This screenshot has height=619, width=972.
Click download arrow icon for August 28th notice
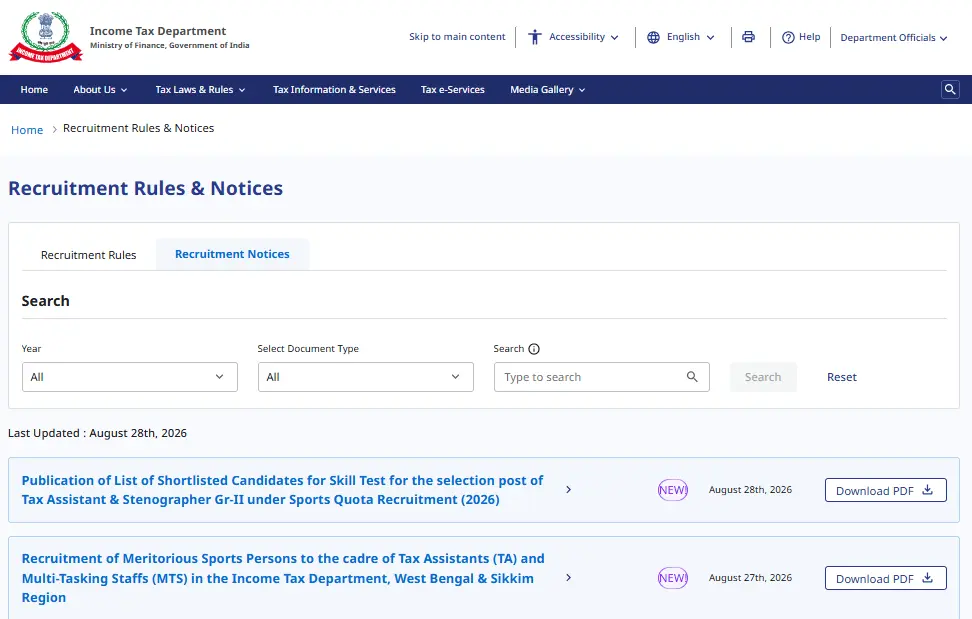click(x=927, y=489)
